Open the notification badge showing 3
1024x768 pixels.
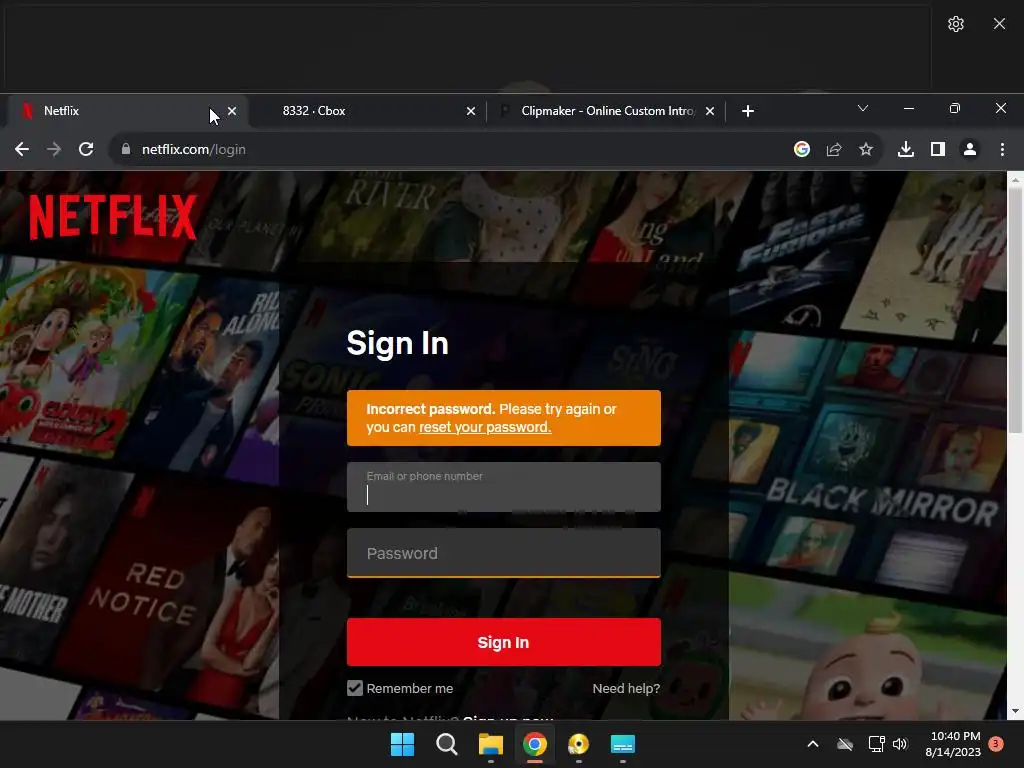pos(996,744)
